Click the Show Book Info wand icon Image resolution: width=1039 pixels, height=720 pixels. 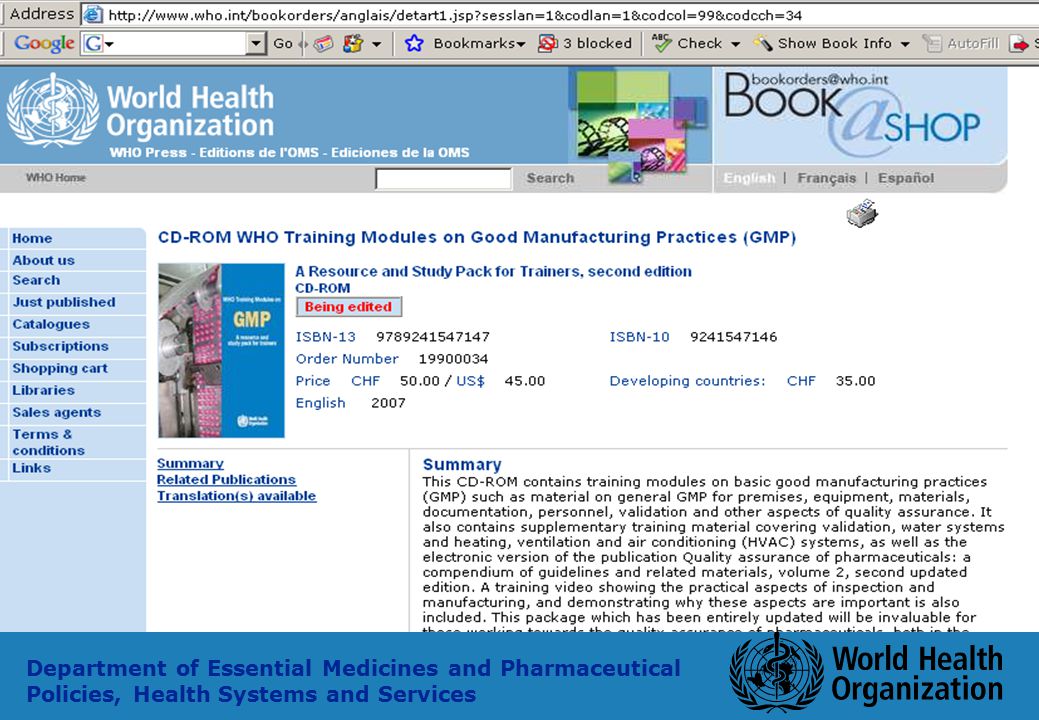(763, 44)
